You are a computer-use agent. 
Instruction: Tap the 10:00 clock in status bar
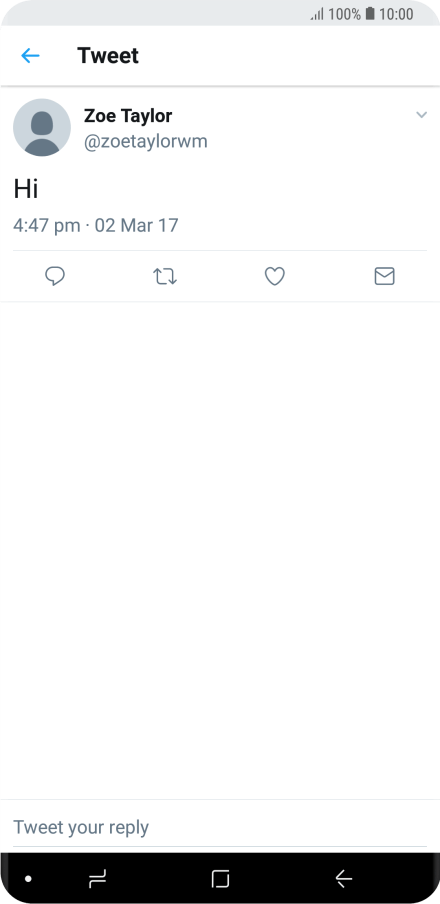click(x=396, y=14)
